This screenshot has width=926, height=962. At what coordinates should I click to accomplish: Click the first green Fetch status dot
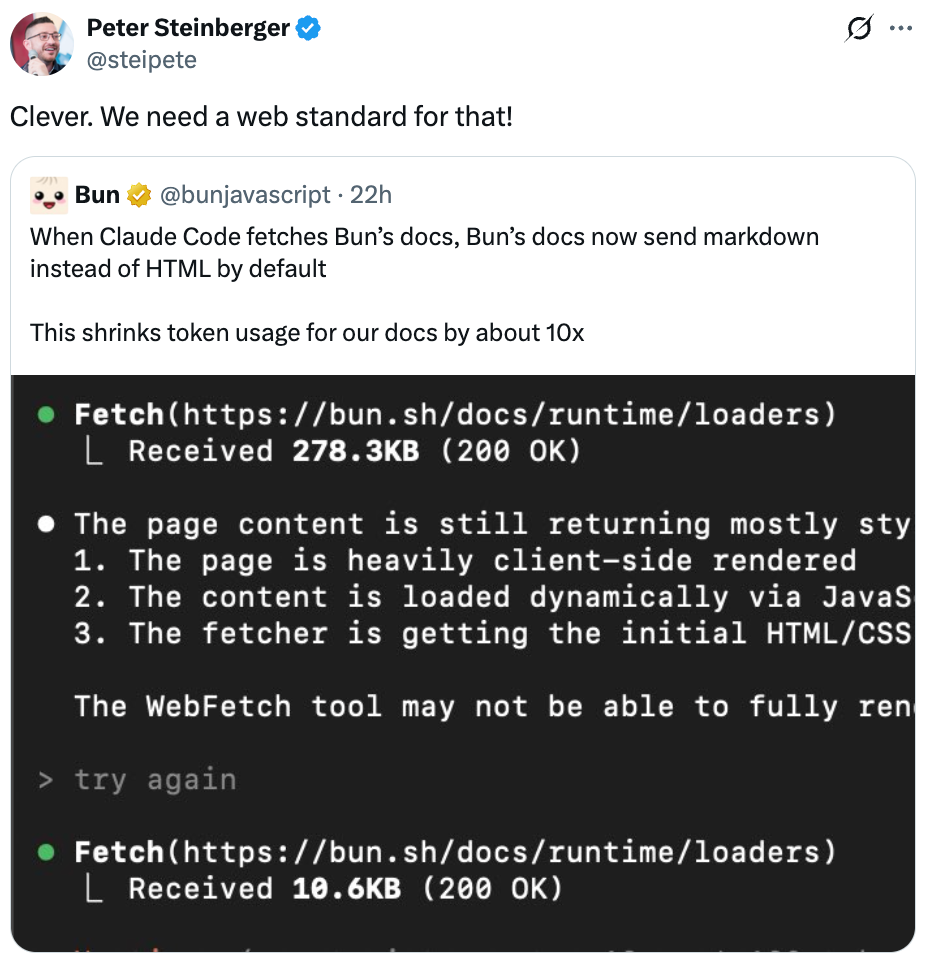[45, 415]
